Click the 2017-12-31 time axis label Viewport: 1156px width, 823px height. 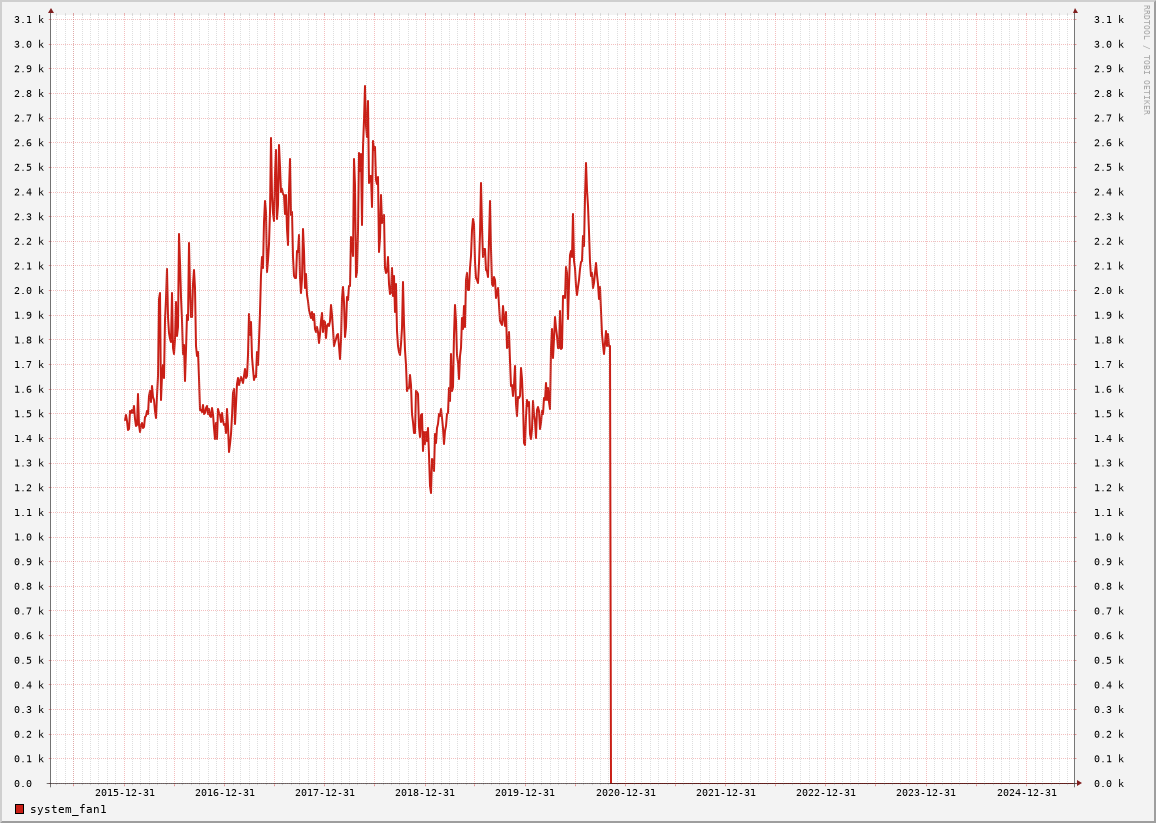coord(325,793)
